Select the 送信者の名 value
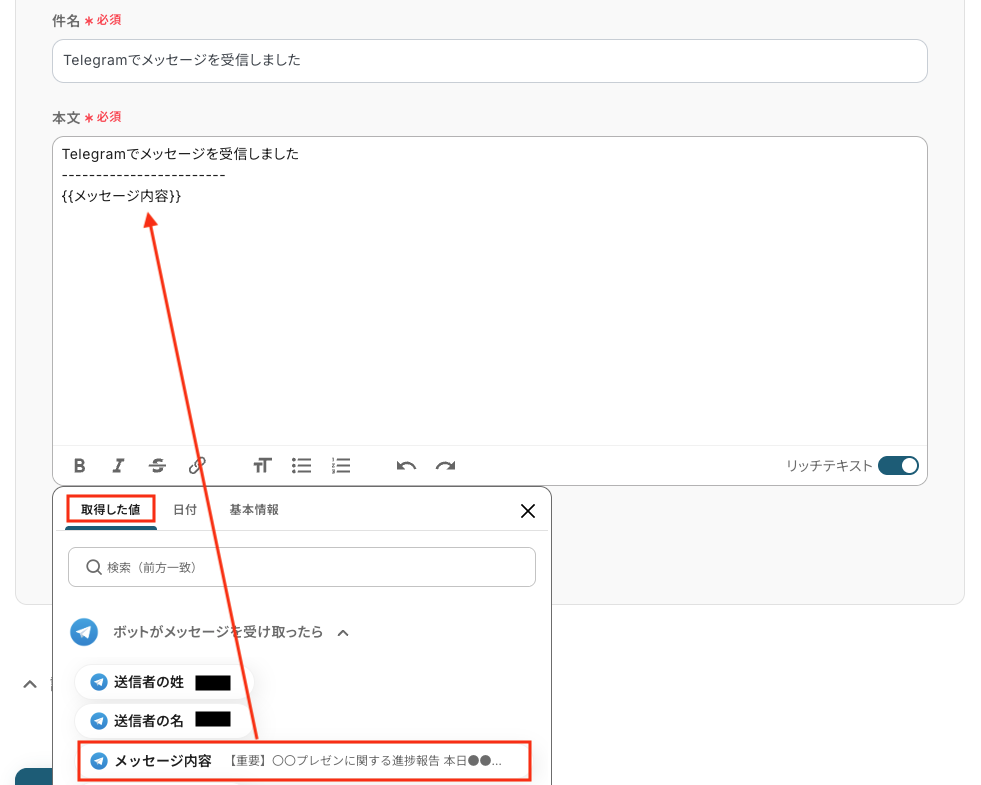Viewport: 981px width, 785px height. 164,721
